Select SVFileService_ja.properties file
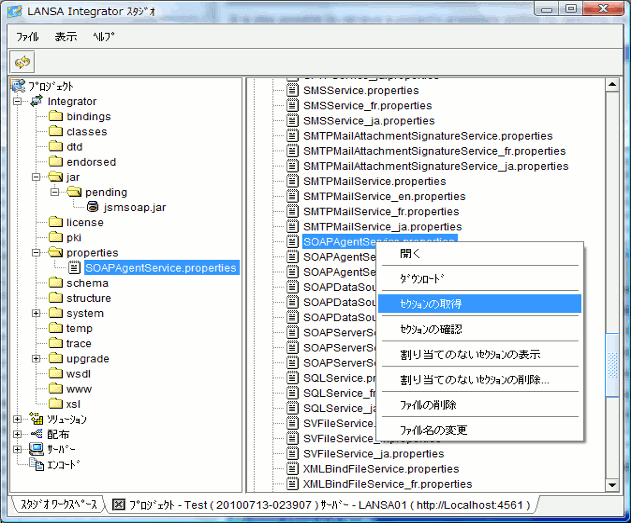Viewport: 631px width, 523px height. pyautogui.click(x=373, y=454)
